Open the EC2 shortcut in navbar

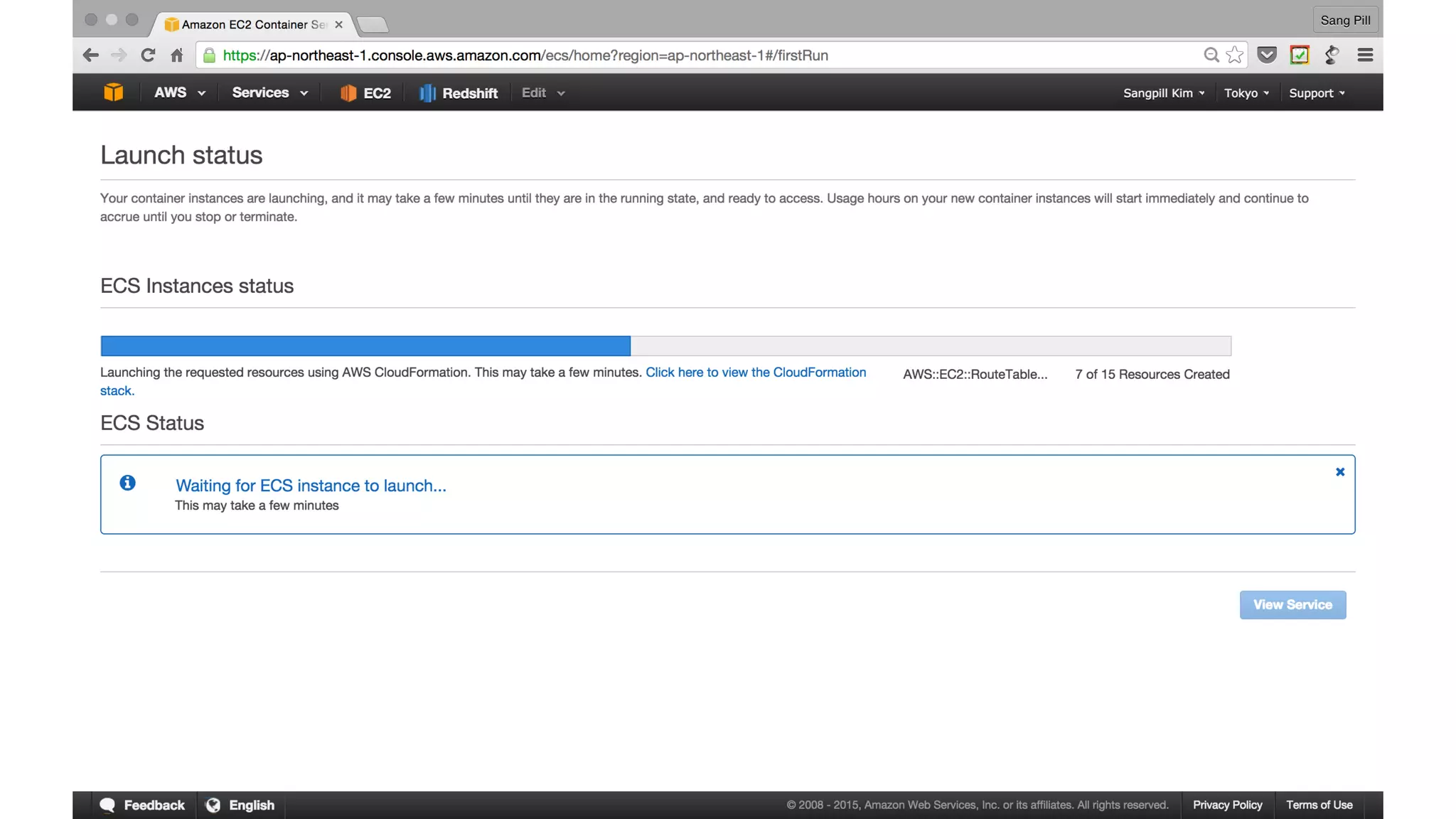point(365,93)
